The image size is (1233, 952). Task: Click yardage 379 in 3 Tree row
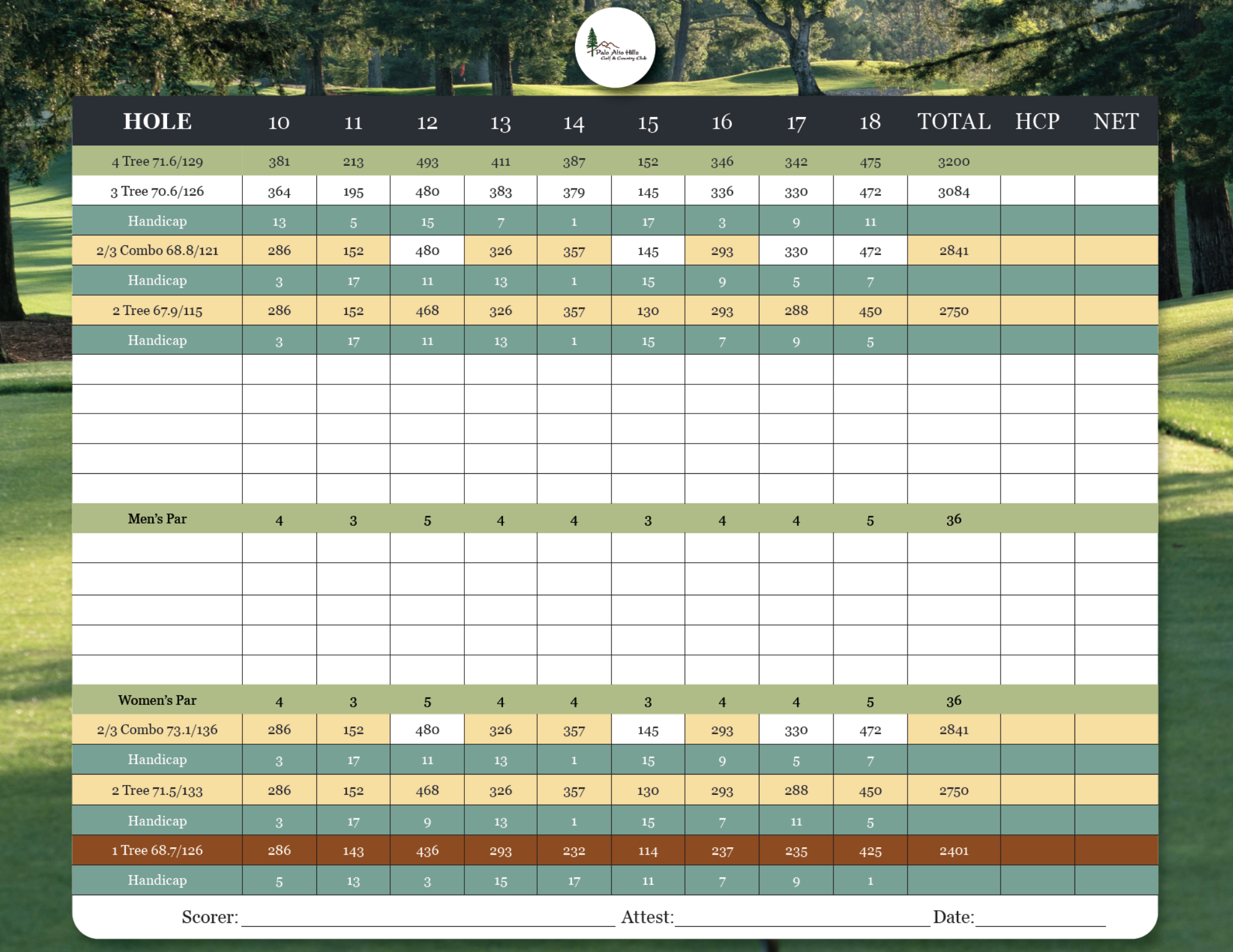(574, 192)
